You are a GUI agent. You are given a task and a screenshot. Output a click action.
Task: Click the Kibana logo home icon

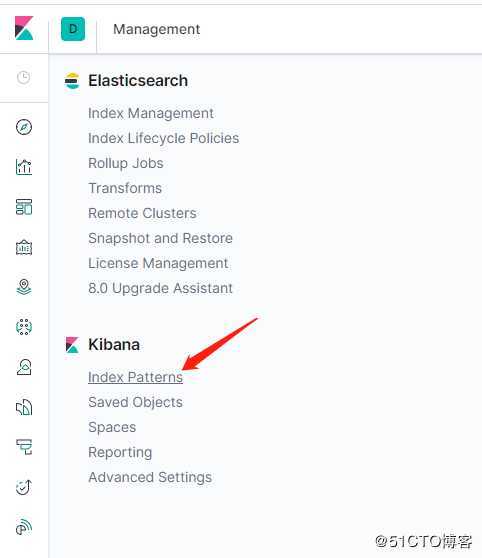(24, 28)
